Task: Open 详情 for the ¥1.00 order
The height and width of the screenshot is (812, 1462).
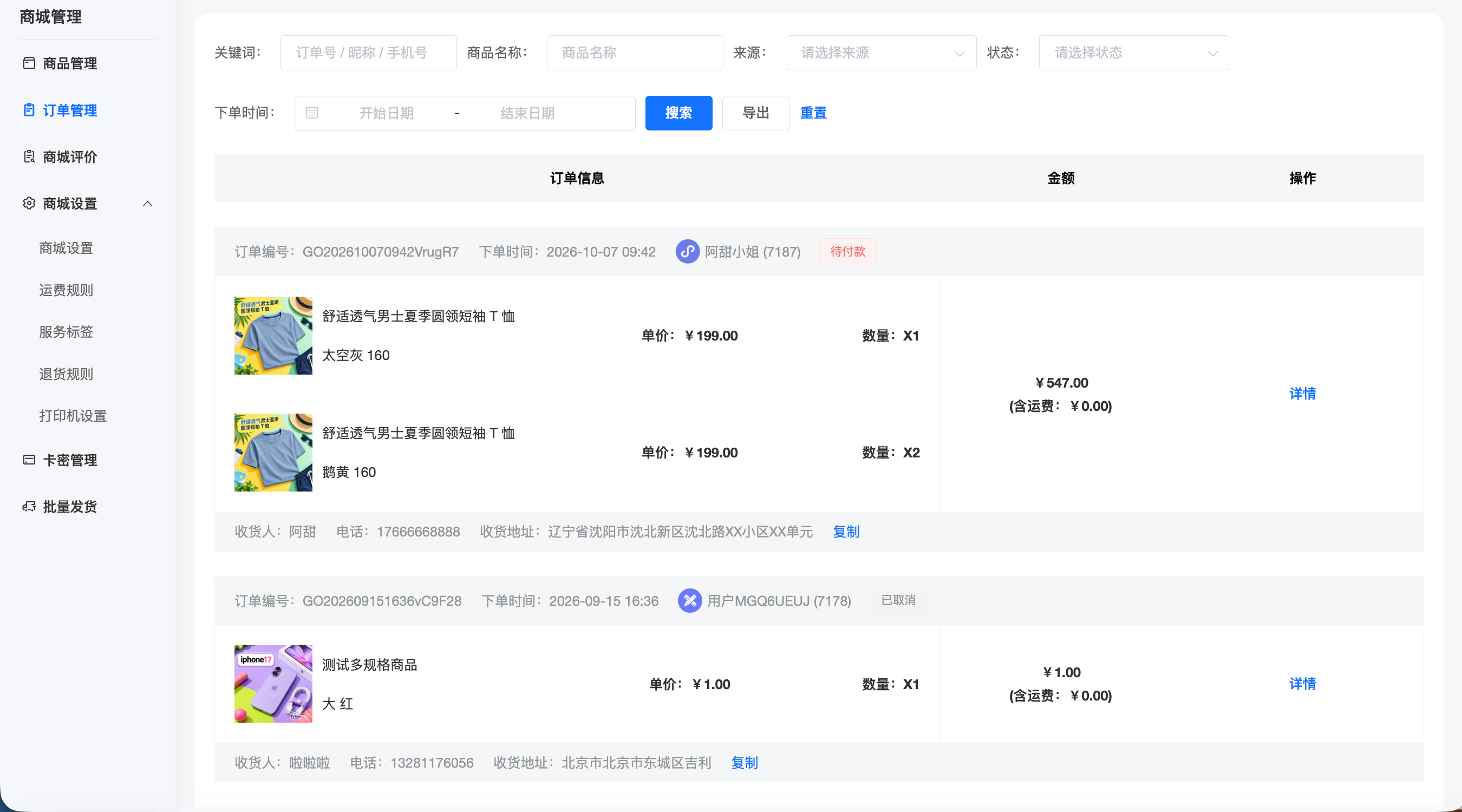Action: point(1302,684)
